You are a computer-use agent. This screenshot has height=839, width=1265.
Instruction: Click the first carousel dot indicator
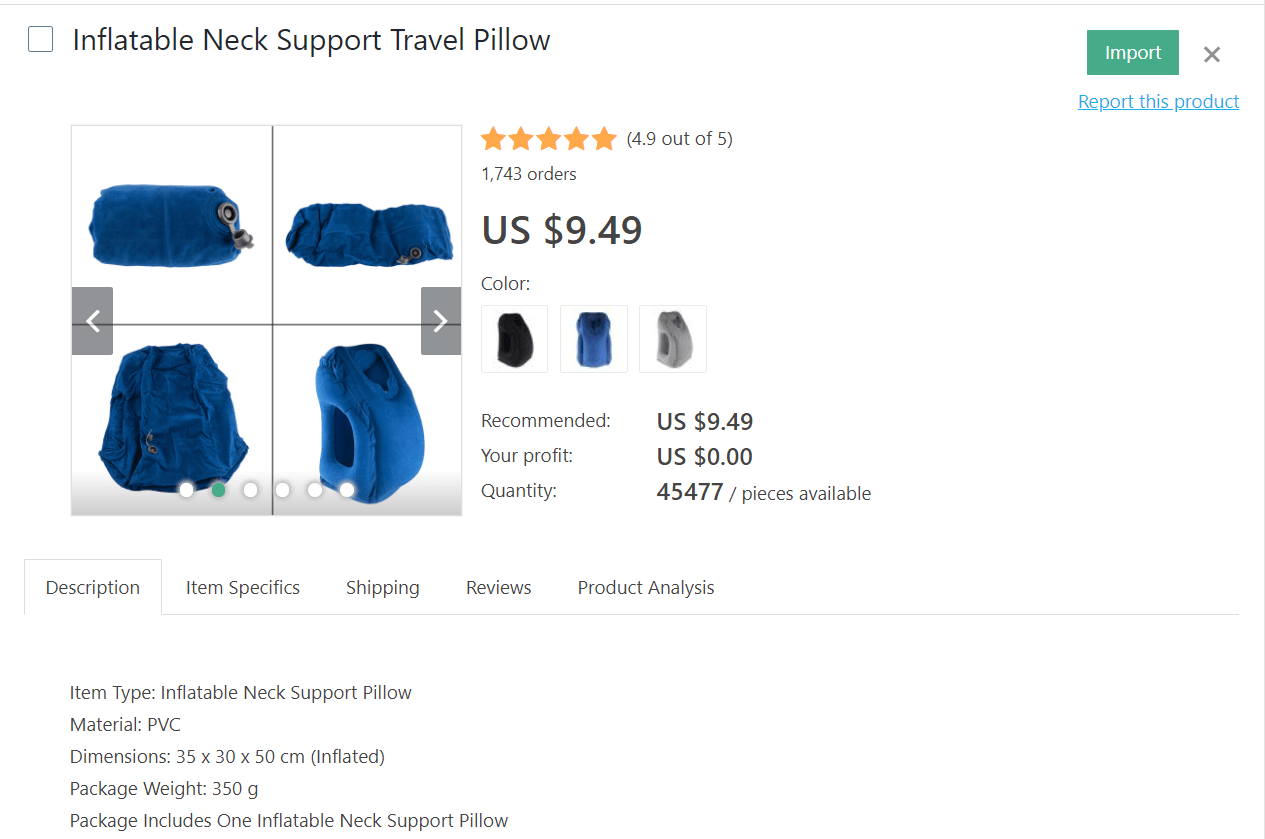(x=186, y=489)
